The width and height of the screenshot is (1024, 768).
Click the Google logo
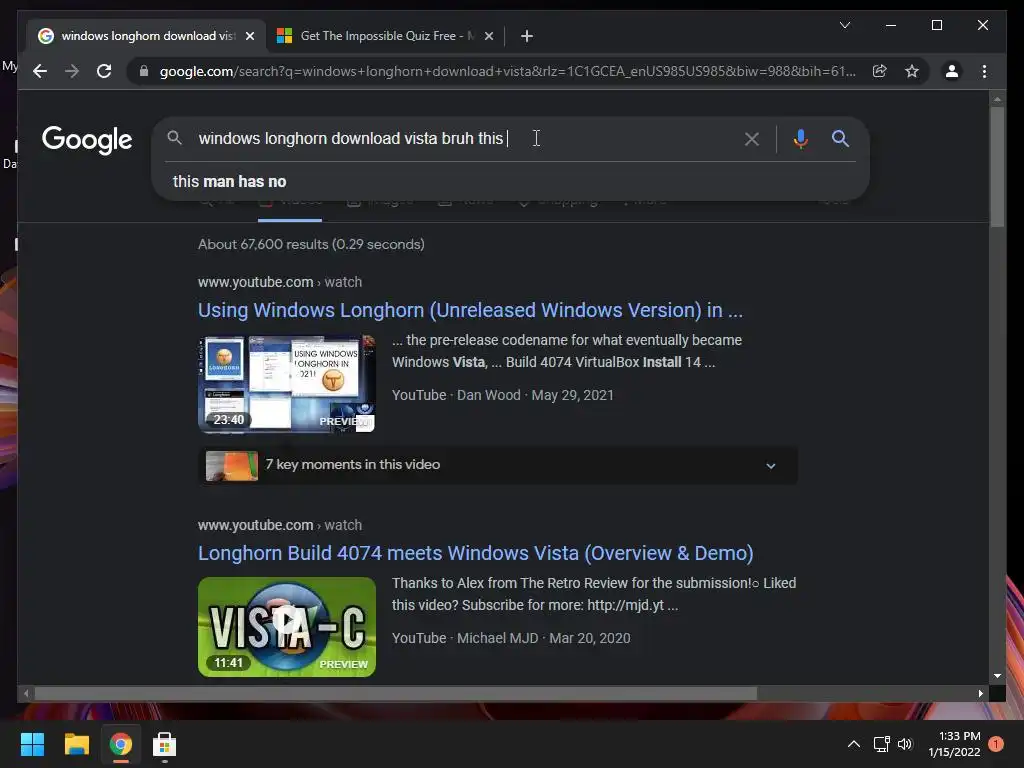point(87,140)
